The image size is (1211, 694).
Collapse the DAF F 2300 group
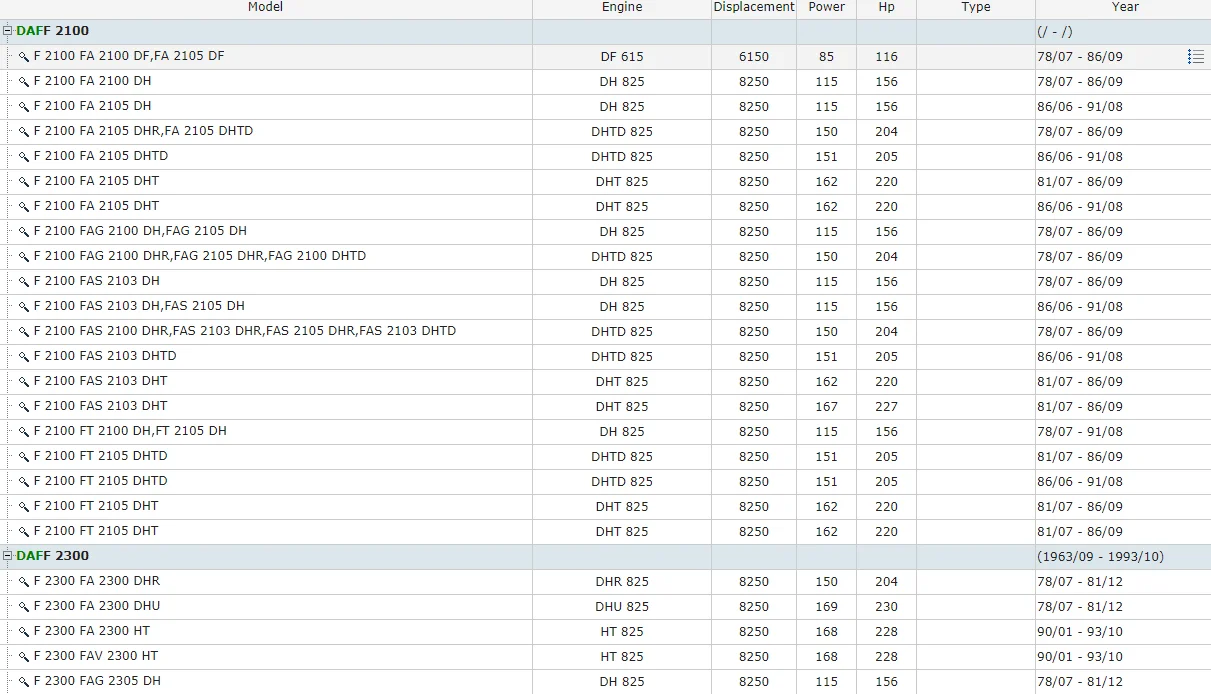(x=8, y=556)
